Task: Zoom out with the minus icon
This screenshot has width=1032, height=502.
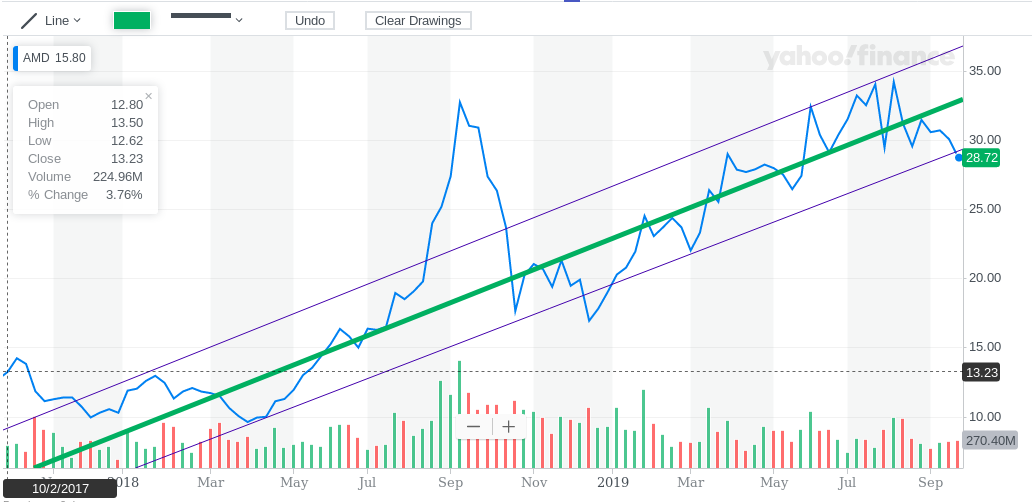Action: 473,427
